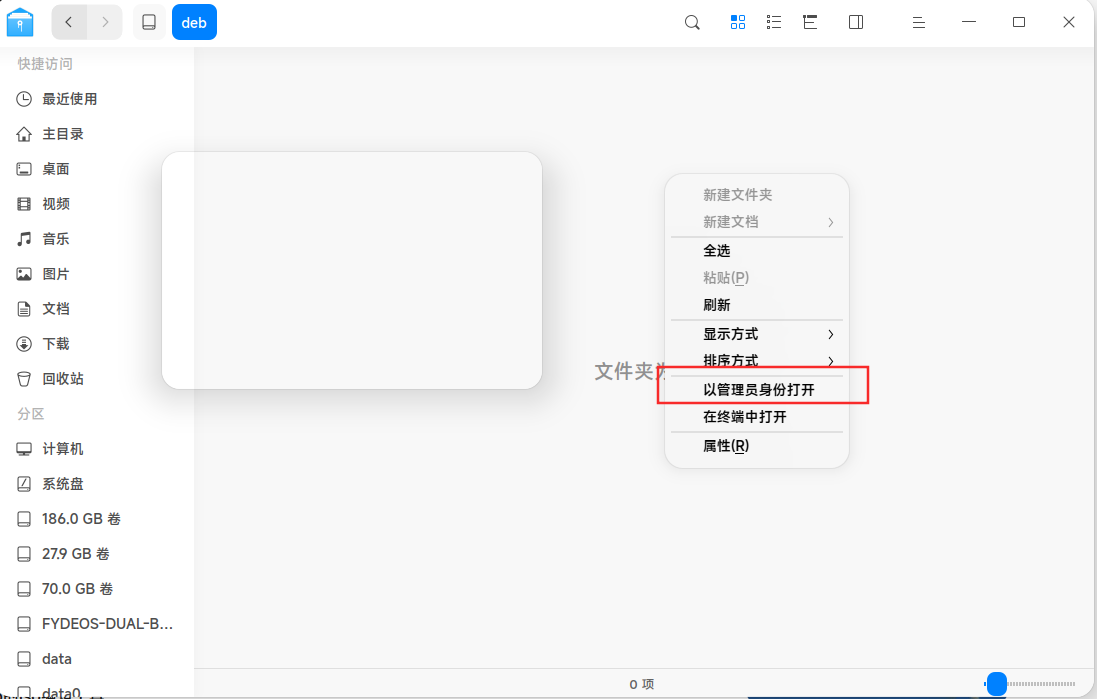The width and height of the screenshot is (1097, 699).
Task: Open search with the magnifier icon
Action: point(692,22)
